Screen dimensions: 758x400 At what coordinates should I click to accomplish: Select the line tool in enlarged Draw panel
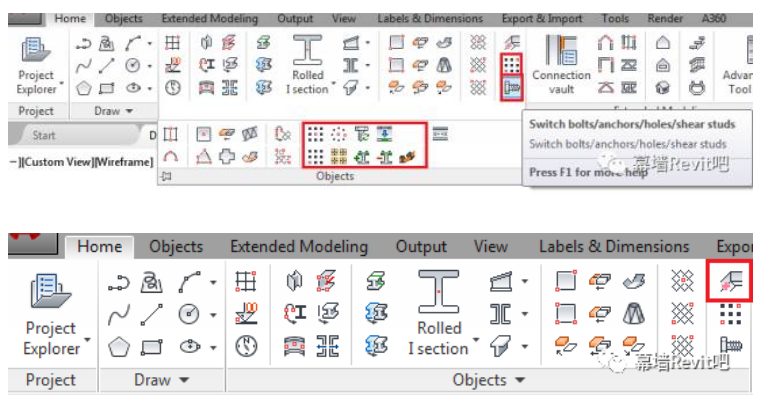[153, 315]
